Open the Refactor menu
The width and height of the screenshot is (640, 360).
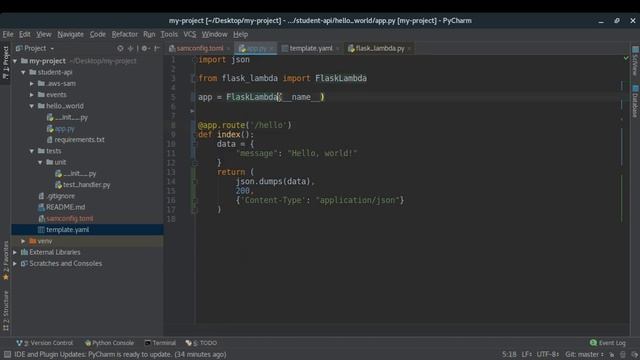pyautogui.click(x=124, y=34)
